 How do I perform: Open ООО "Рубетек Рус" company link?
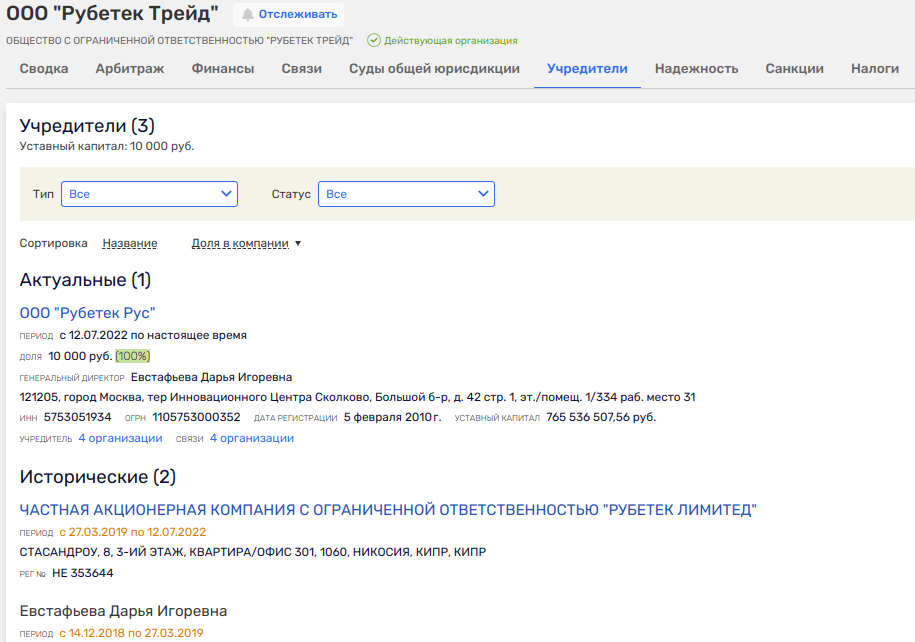88,313
